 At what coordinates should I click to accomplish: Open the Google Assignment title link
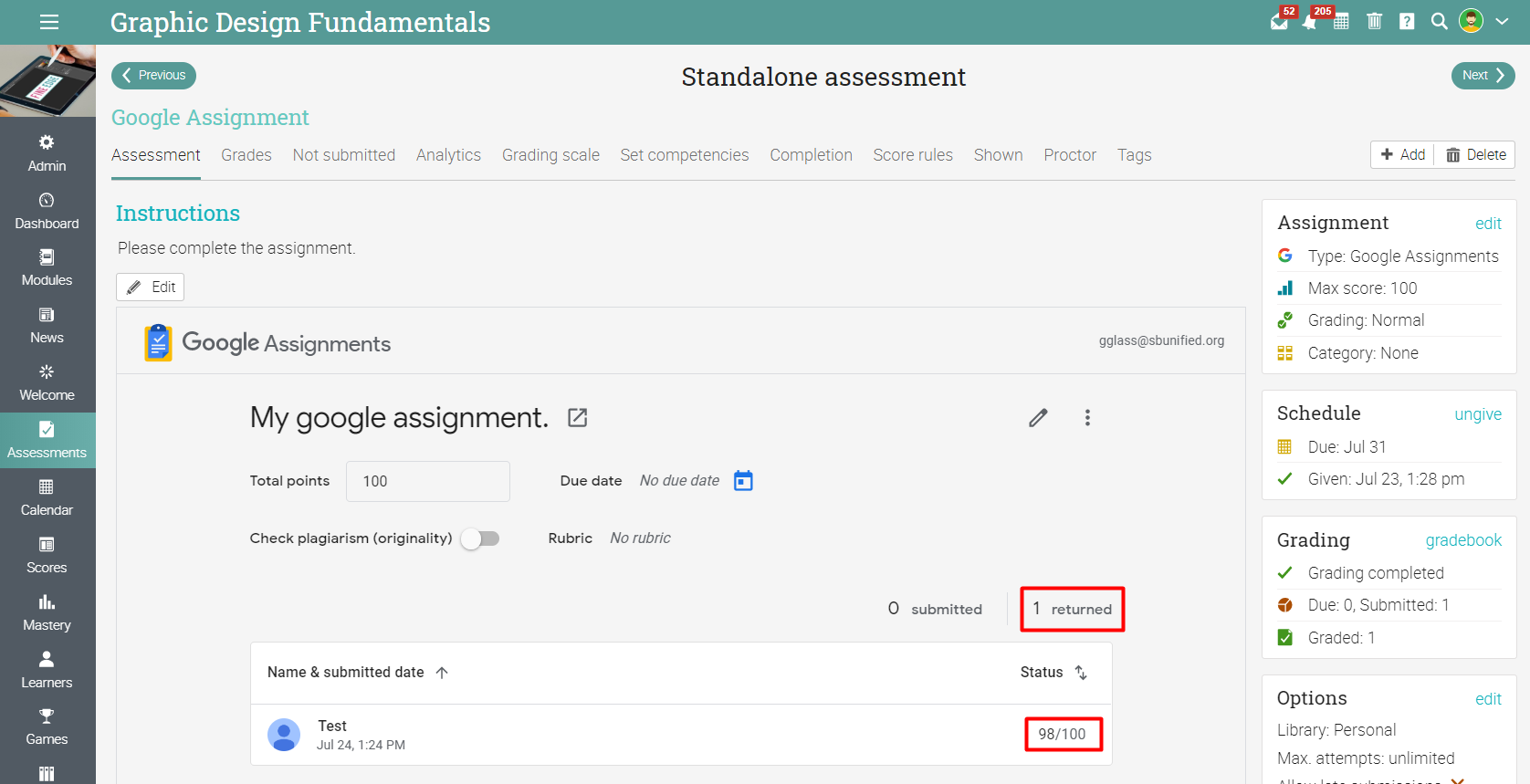[x=210, y=117]
